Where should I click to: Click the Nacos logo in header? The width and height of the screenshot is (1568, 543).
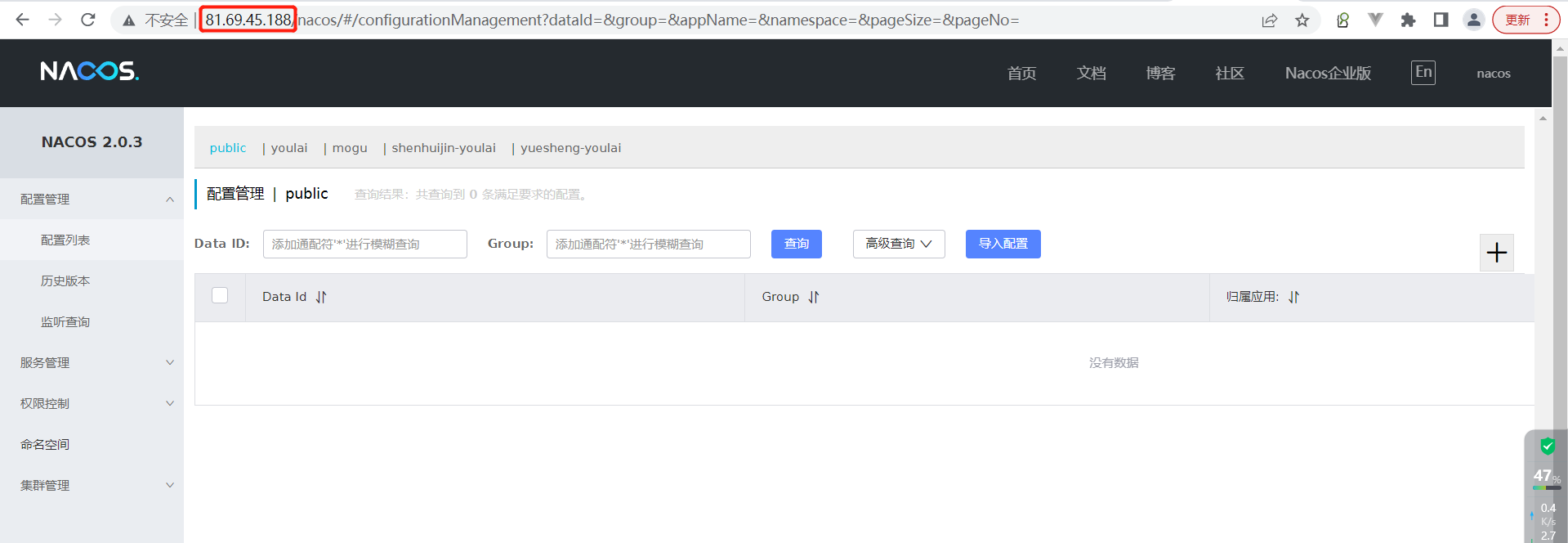pos(90,72)
